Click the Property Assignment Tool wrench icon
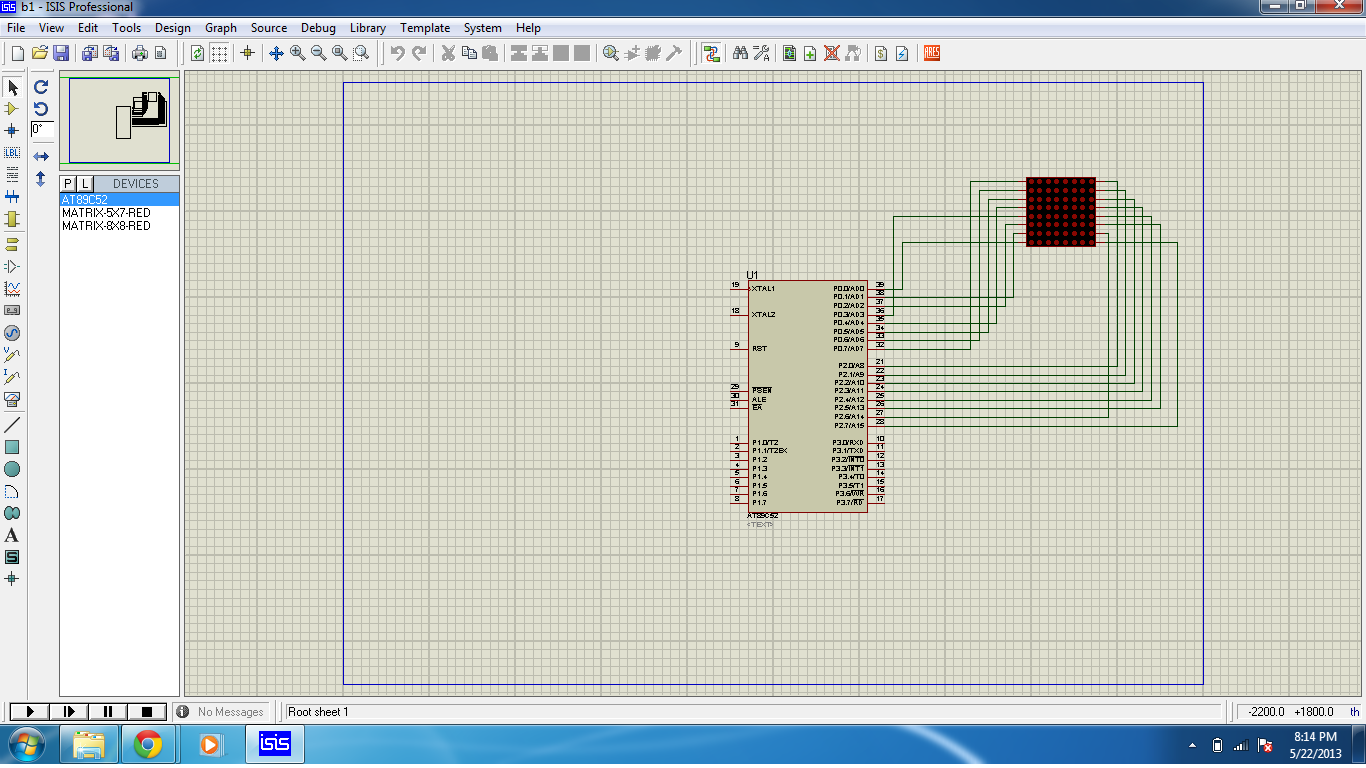1366x768 pixels. (761, 53)
